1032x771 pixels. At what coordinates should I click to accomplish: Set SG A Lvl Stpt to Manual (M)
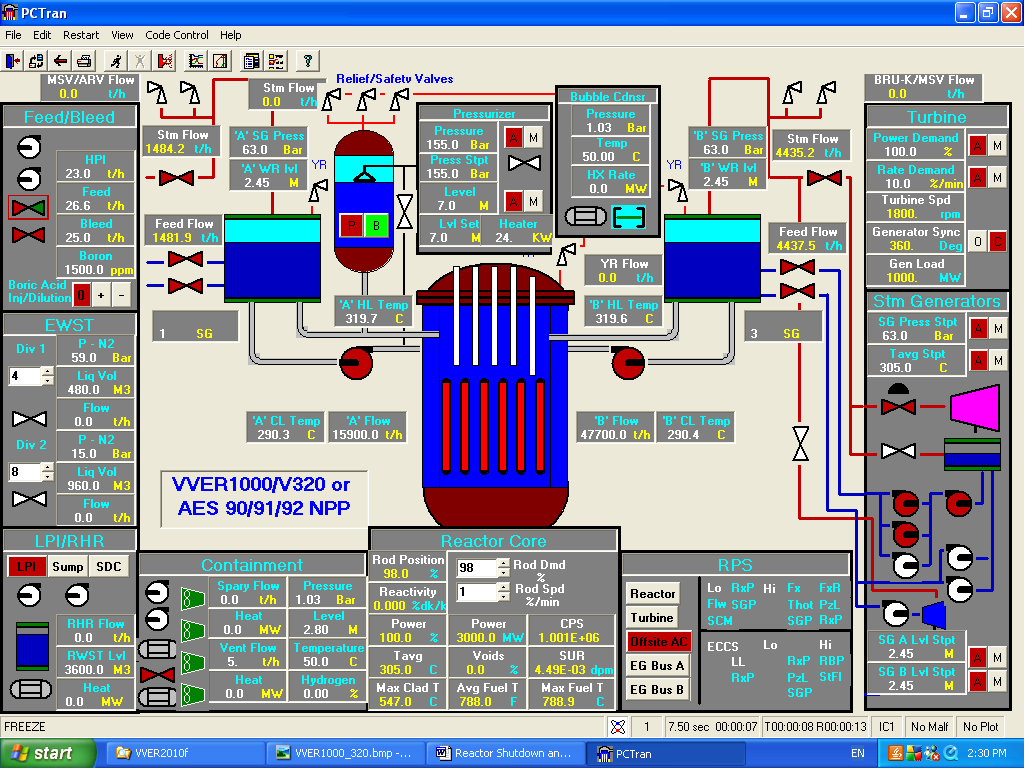[x=998, y=657]
